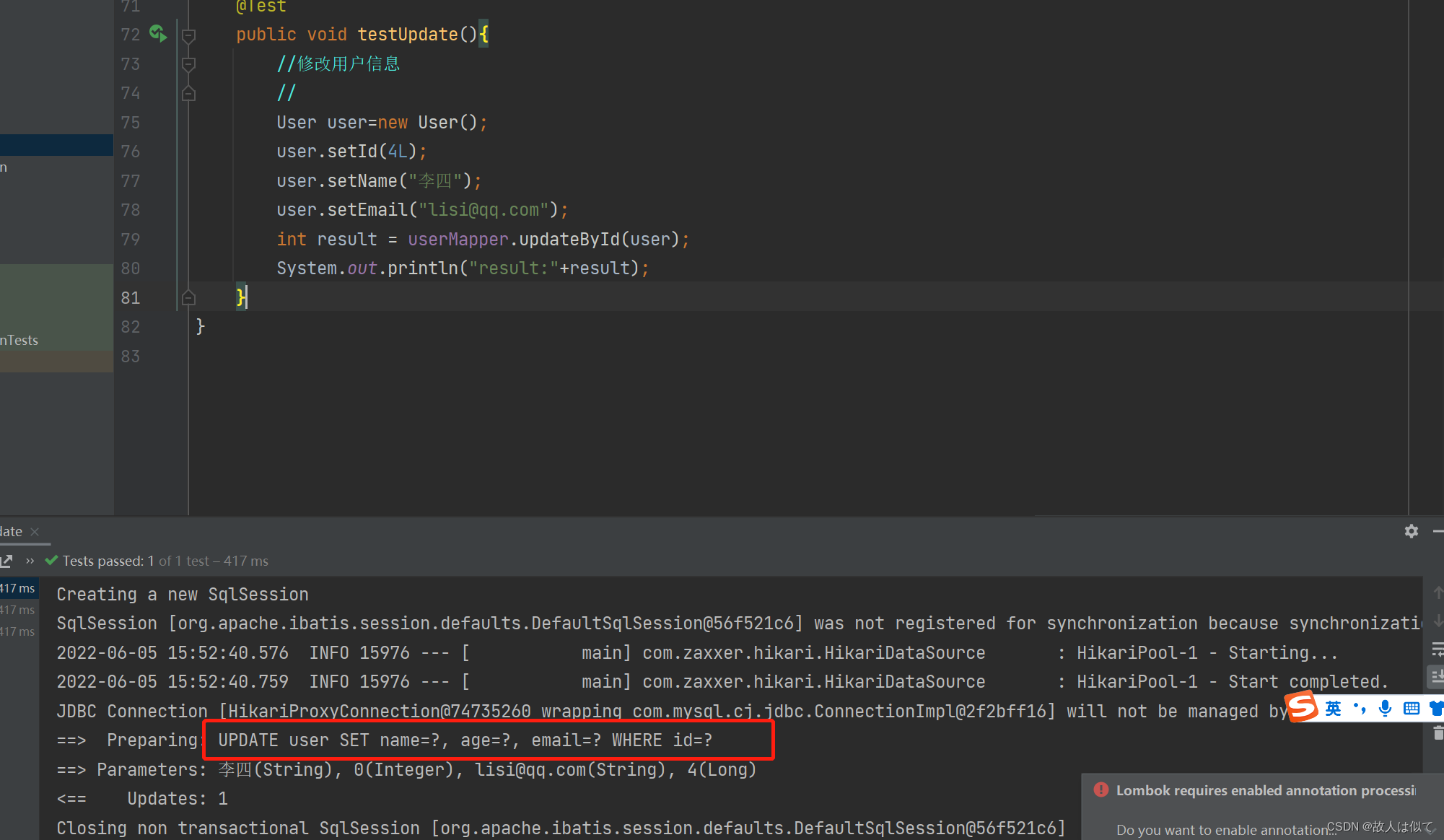
Task: Click fold end marker on line 81
Action: (188, 297)
